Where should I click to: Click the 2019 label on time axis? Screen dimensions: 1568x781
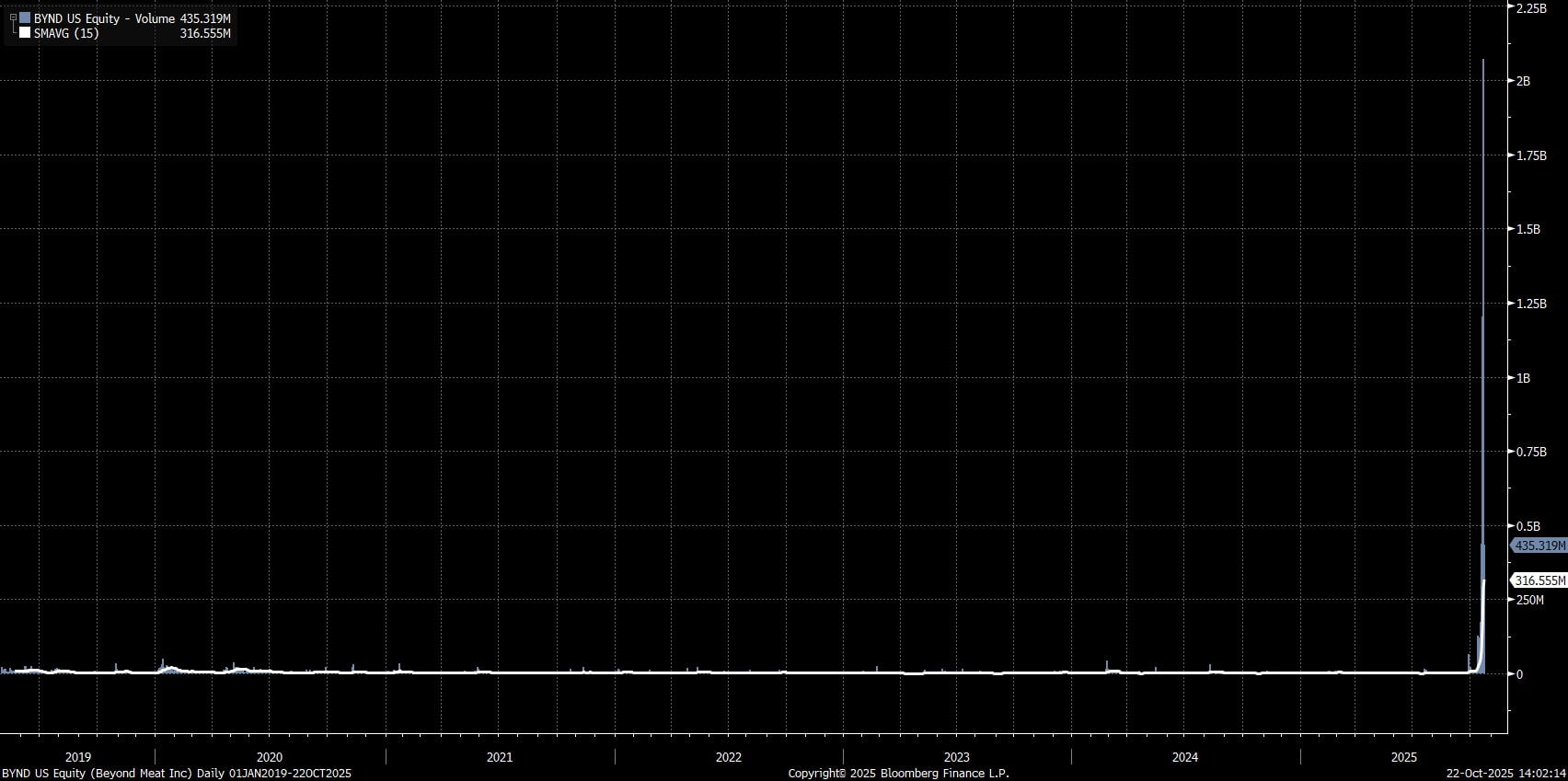(78, 757)
